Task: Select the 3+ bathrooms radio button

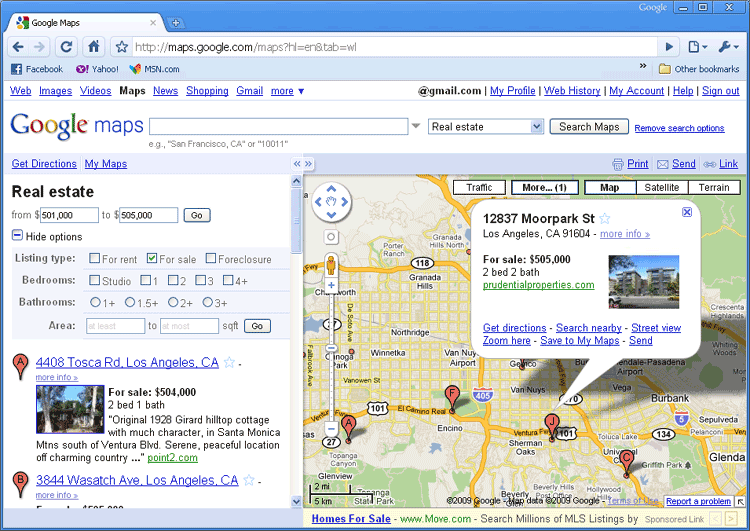Action: [x=208, y=302]
